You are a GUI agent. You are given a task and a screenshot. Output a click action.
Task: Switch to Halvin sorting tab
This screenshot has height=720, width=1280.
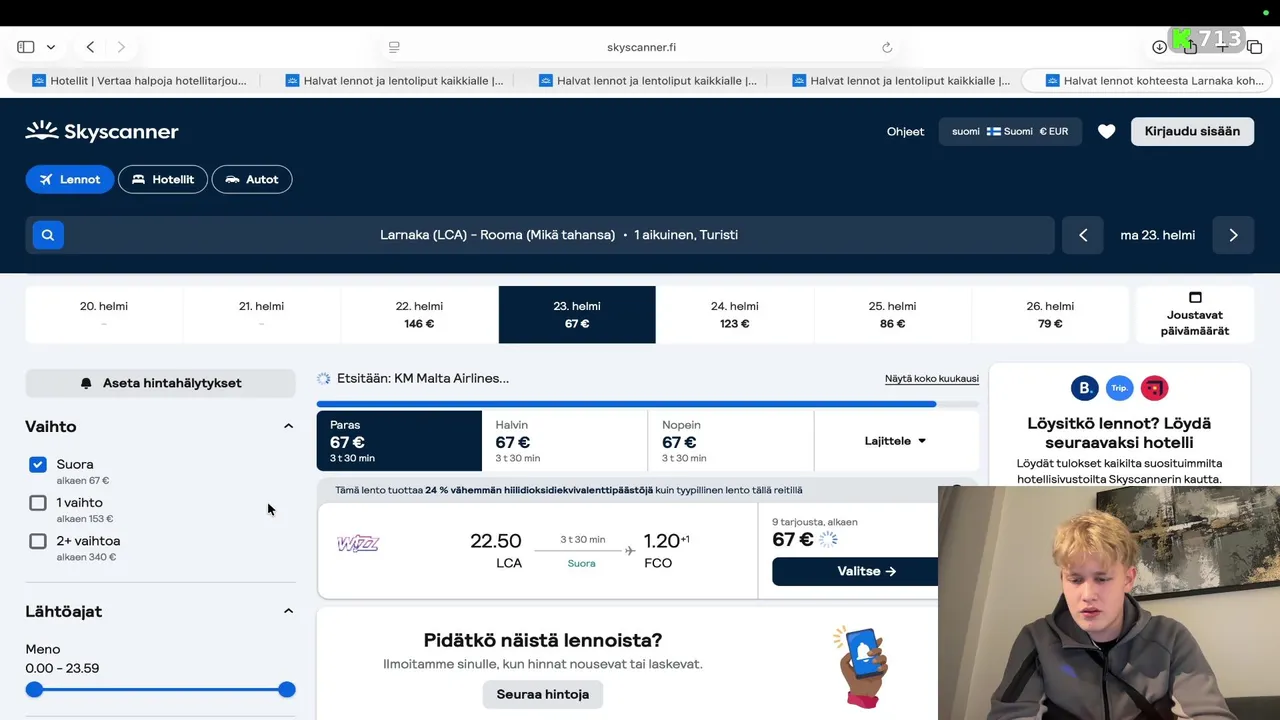[565, 441]
